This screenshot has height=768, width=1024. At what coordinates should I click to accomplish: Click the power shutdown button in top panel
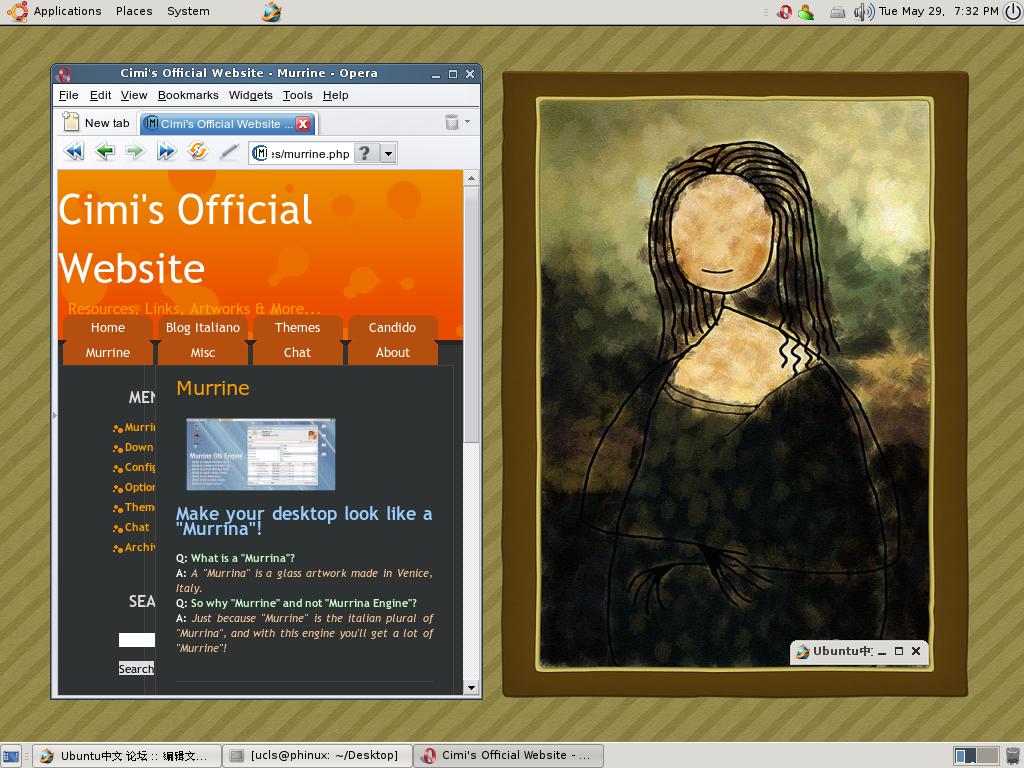pyautogui.click(x=1013, y=12)
